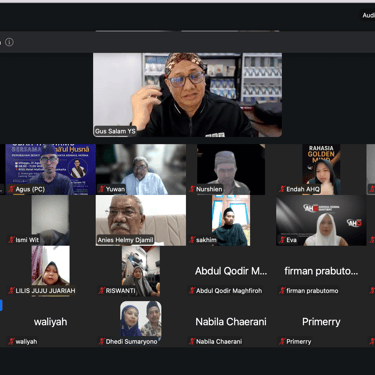
Task: Select Endah AHQ video tile
Action: 321,169
